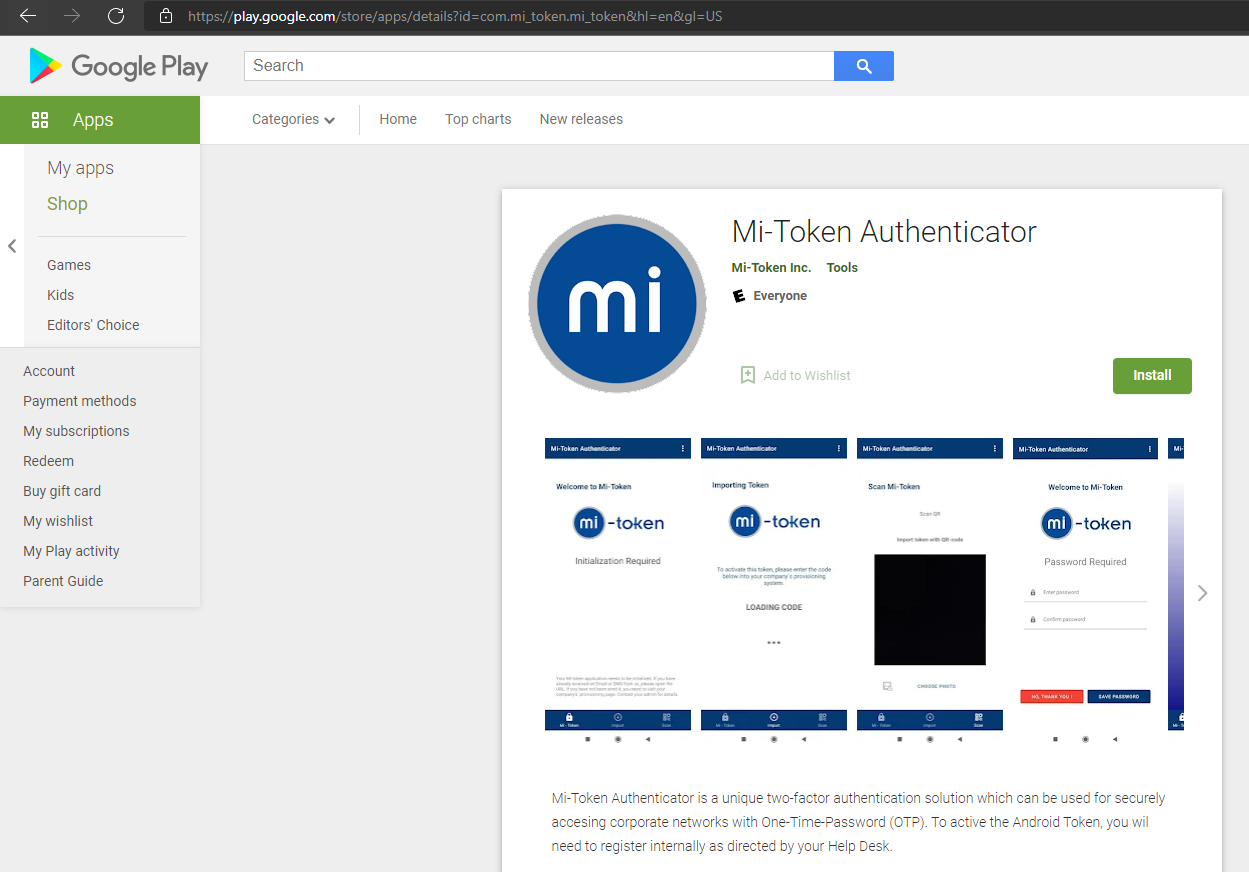Viewport: 1249px width, 872px height.
Task: Go to Account settings
Action: click(x=49, y=371)
